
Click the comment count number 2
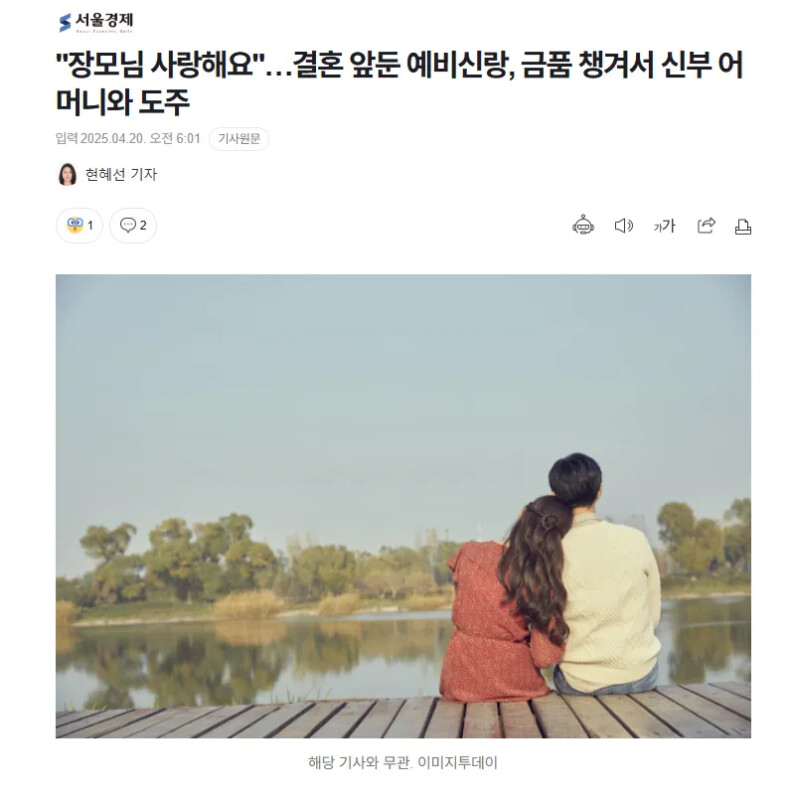point(143,226)
